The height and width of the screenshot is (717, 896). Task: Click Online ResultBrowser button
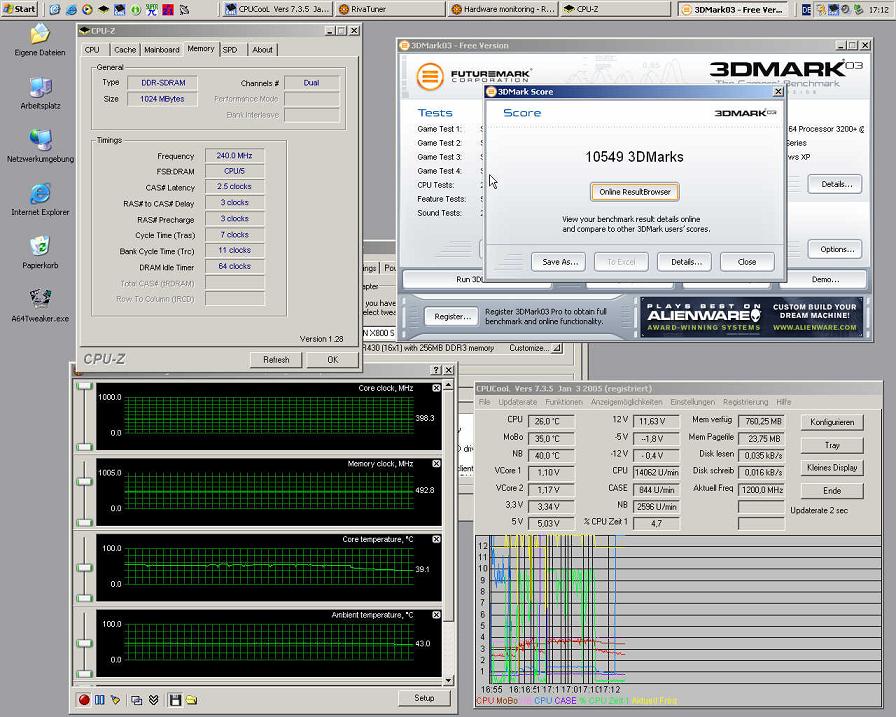(x=635, y=192)
